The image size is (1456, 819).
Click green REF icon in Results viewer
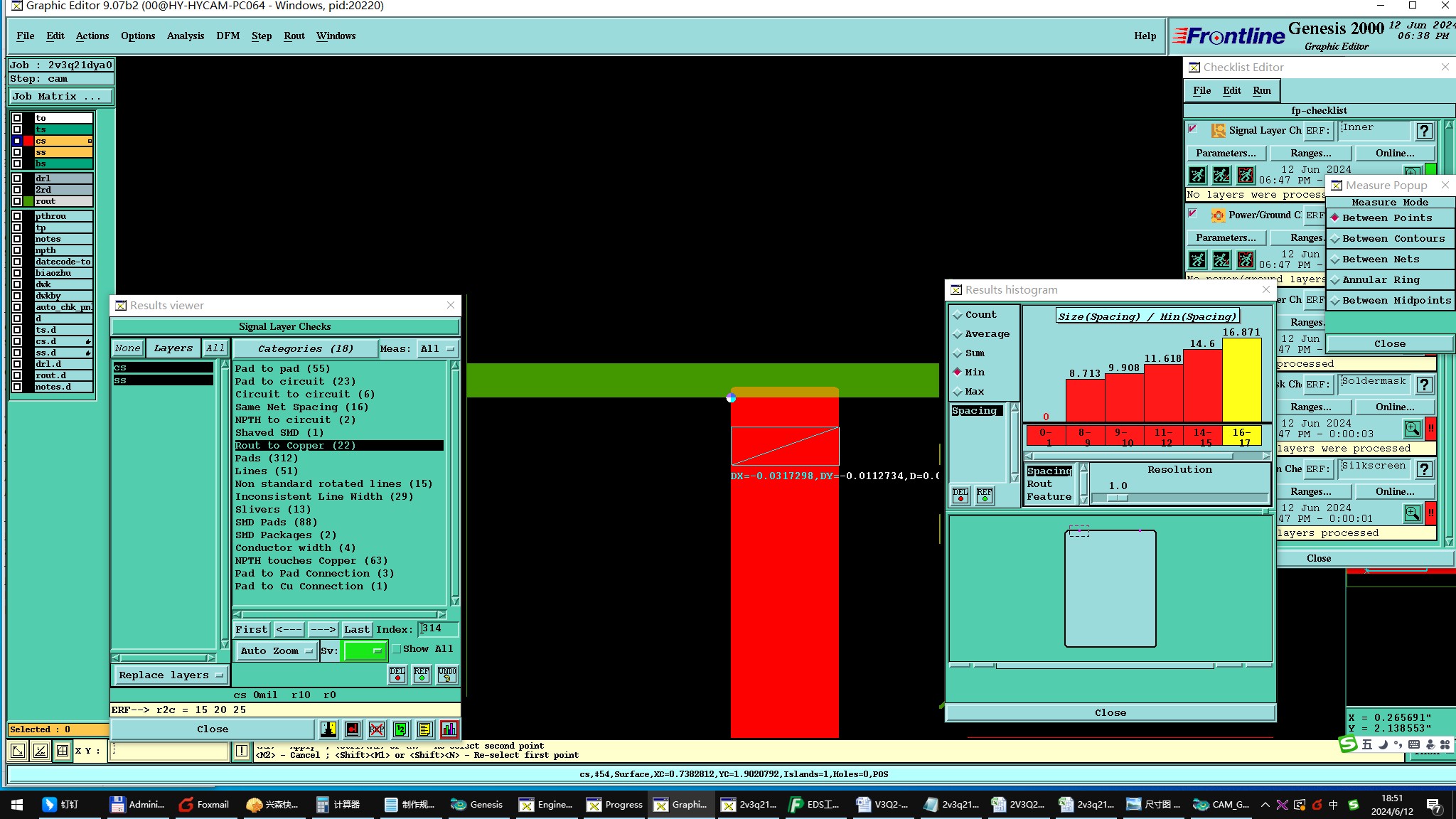coord(422,674)
